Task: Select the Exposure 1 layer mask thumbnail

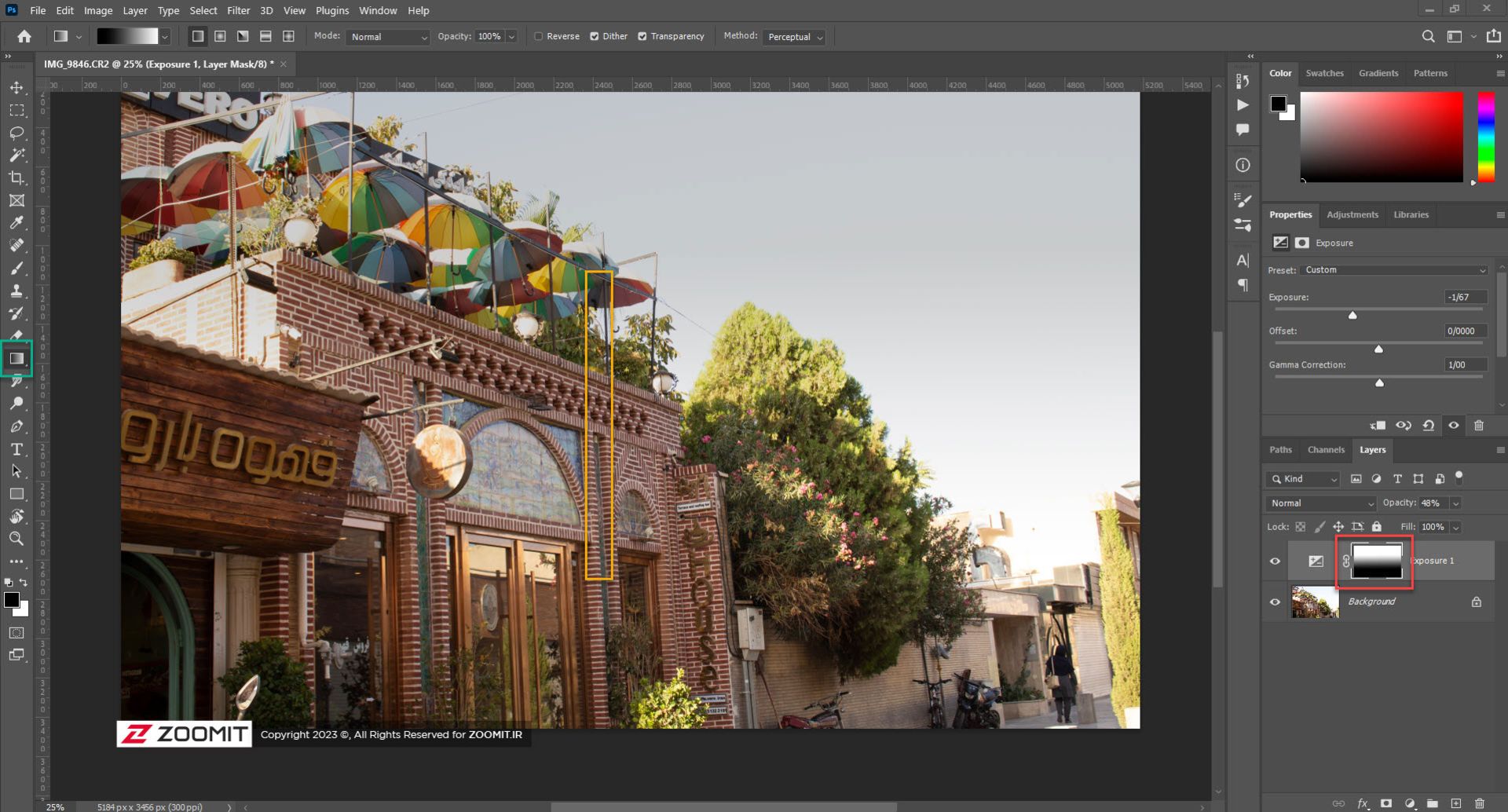Action: pos(1376,561)
